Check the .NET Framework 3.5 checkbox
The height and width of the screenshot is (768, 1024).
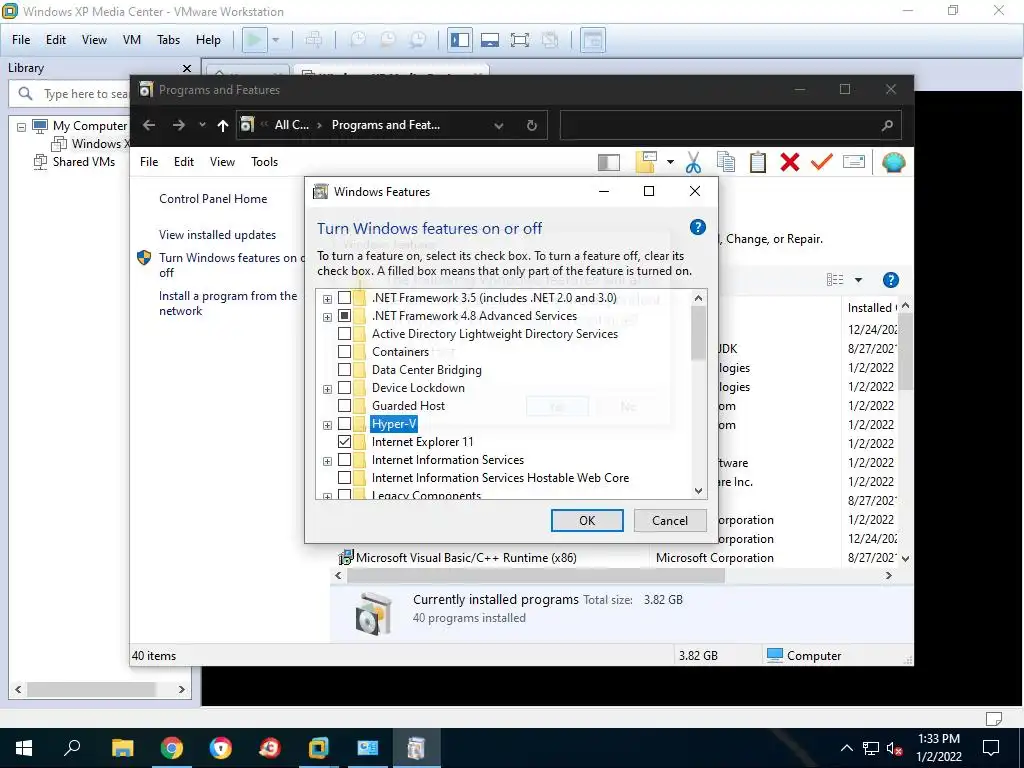344,298
